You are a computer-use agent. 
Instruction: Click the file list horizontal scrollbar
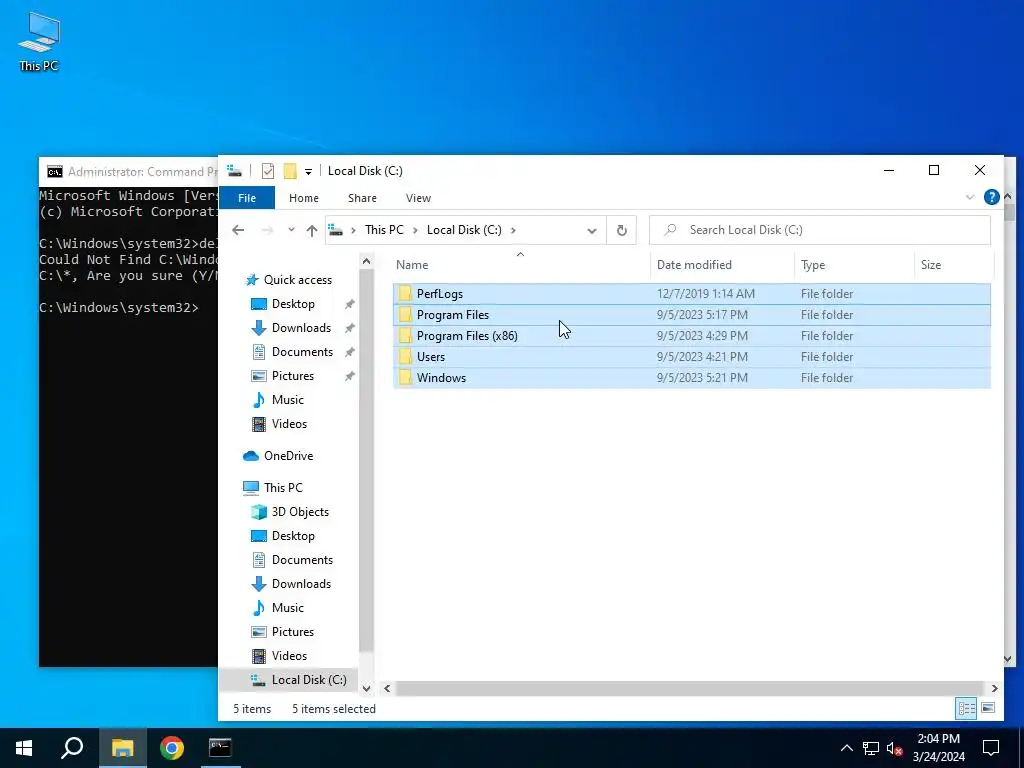click(x=689, y=688)
